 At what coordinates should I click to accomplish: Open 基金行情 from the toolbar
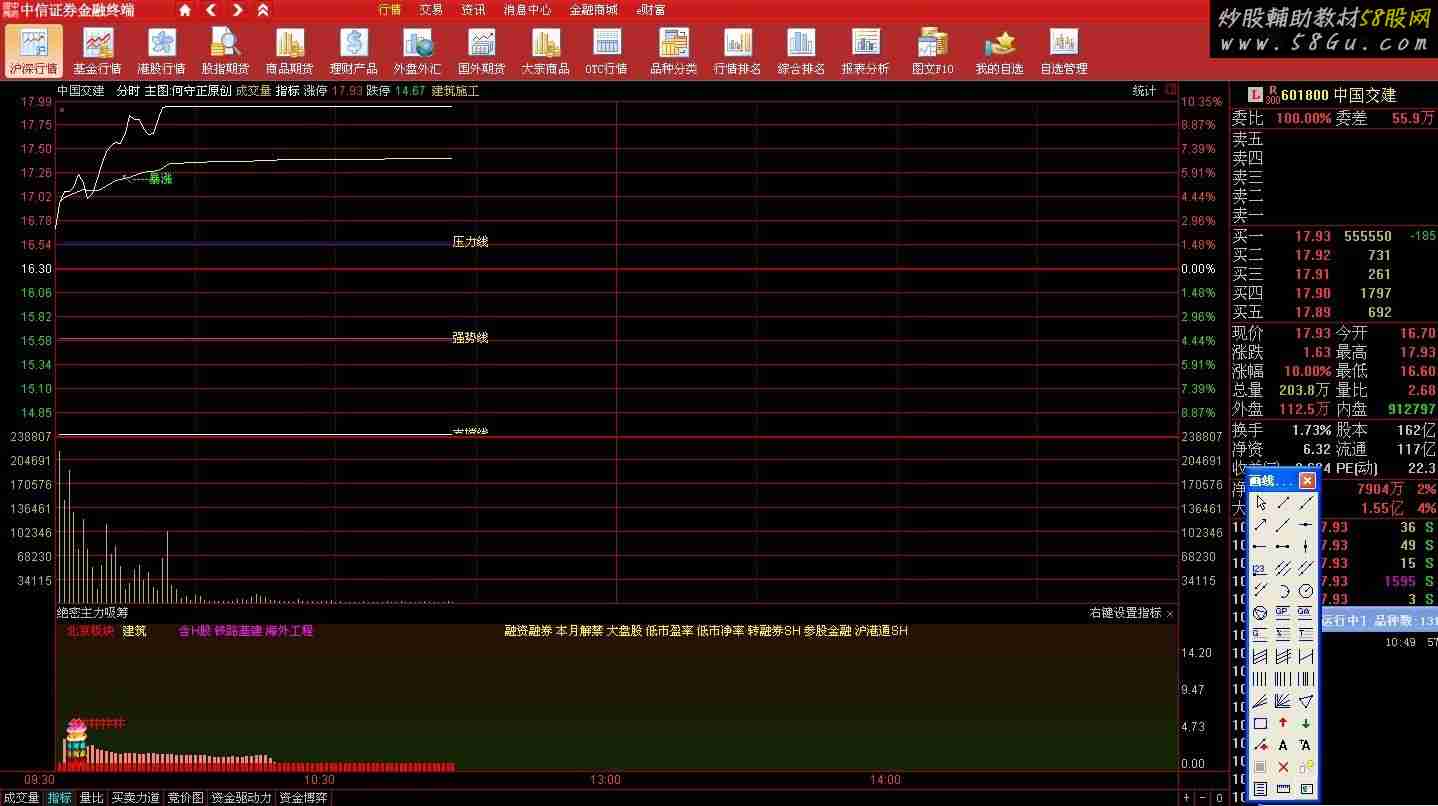click(98, 51)
